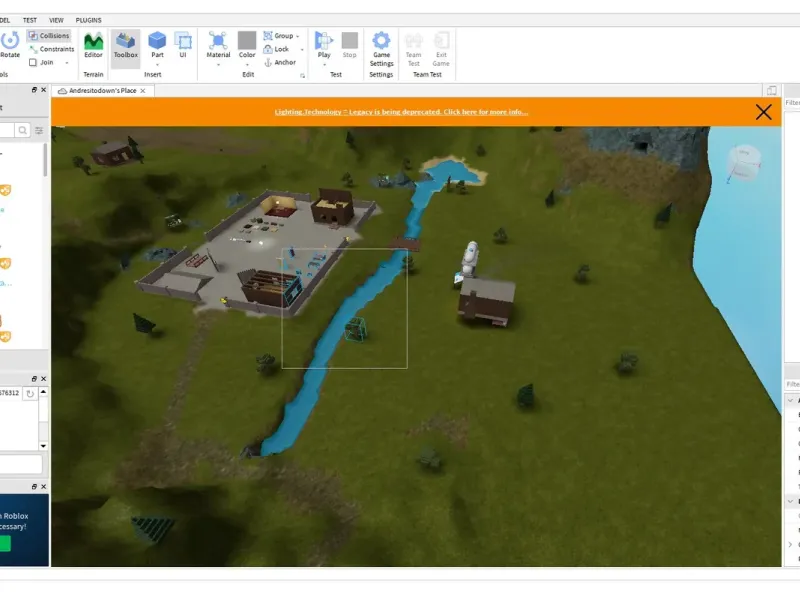This screenshot has height=600, width=800.
Task: Dismiss the orange deprecation banner
Action: [763, 112]
